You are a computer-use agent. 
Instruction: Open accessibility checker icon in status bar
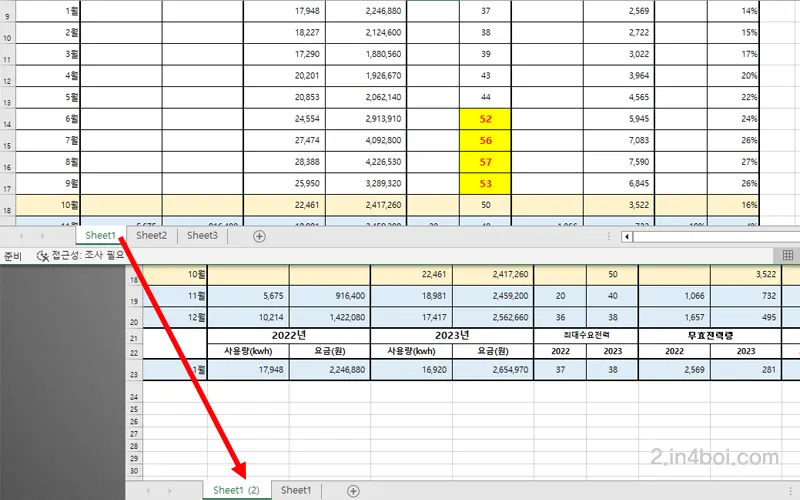43,256
